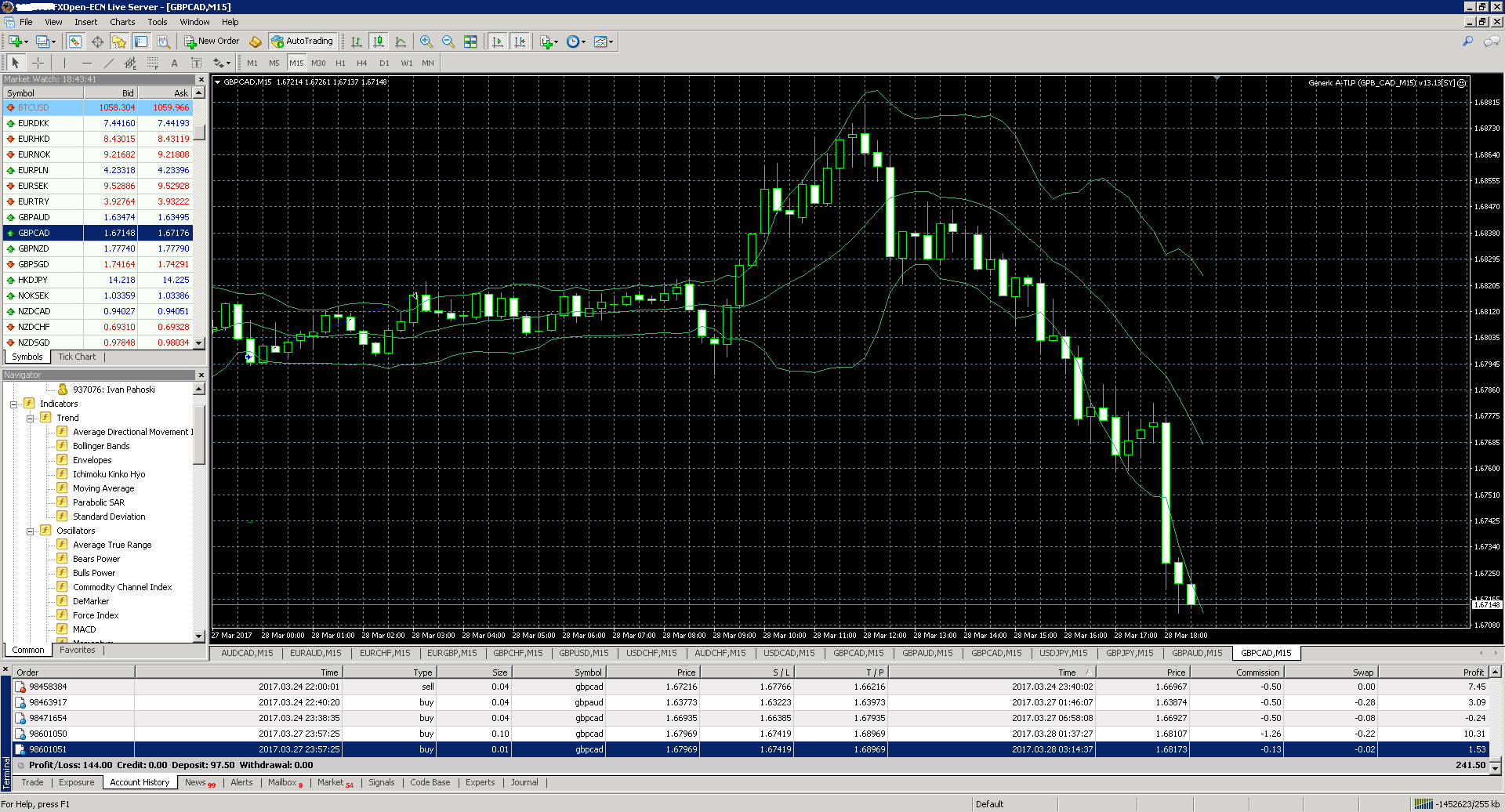Open the search magnifier icon
This screenshot has width=1505, height=812.
click(x=1468, y=42)
